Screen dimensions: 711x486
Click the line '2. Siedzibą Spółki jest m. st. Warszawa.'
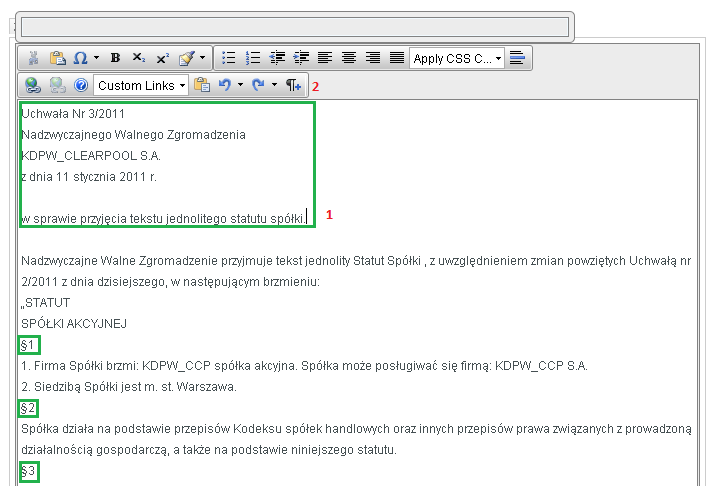pyautogui.click(x=129, y=387)
